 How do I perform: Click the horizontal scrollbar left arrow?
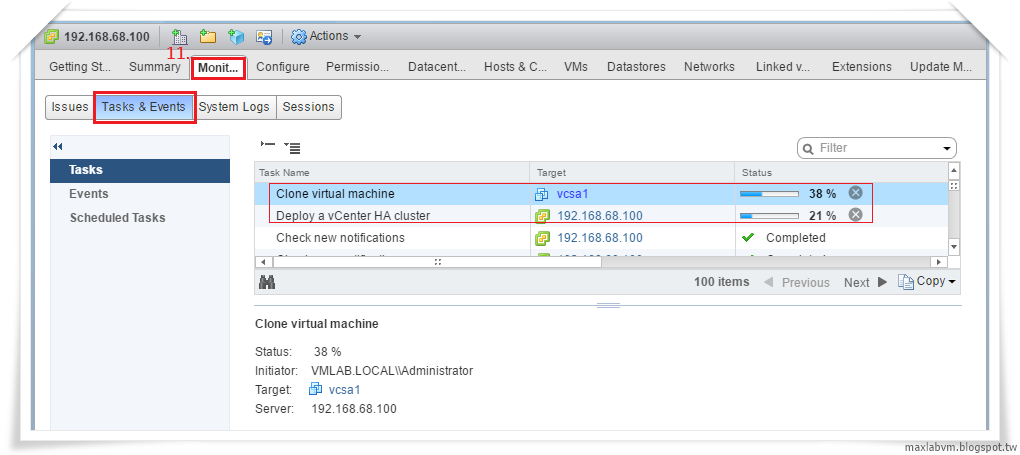(263, 262)
